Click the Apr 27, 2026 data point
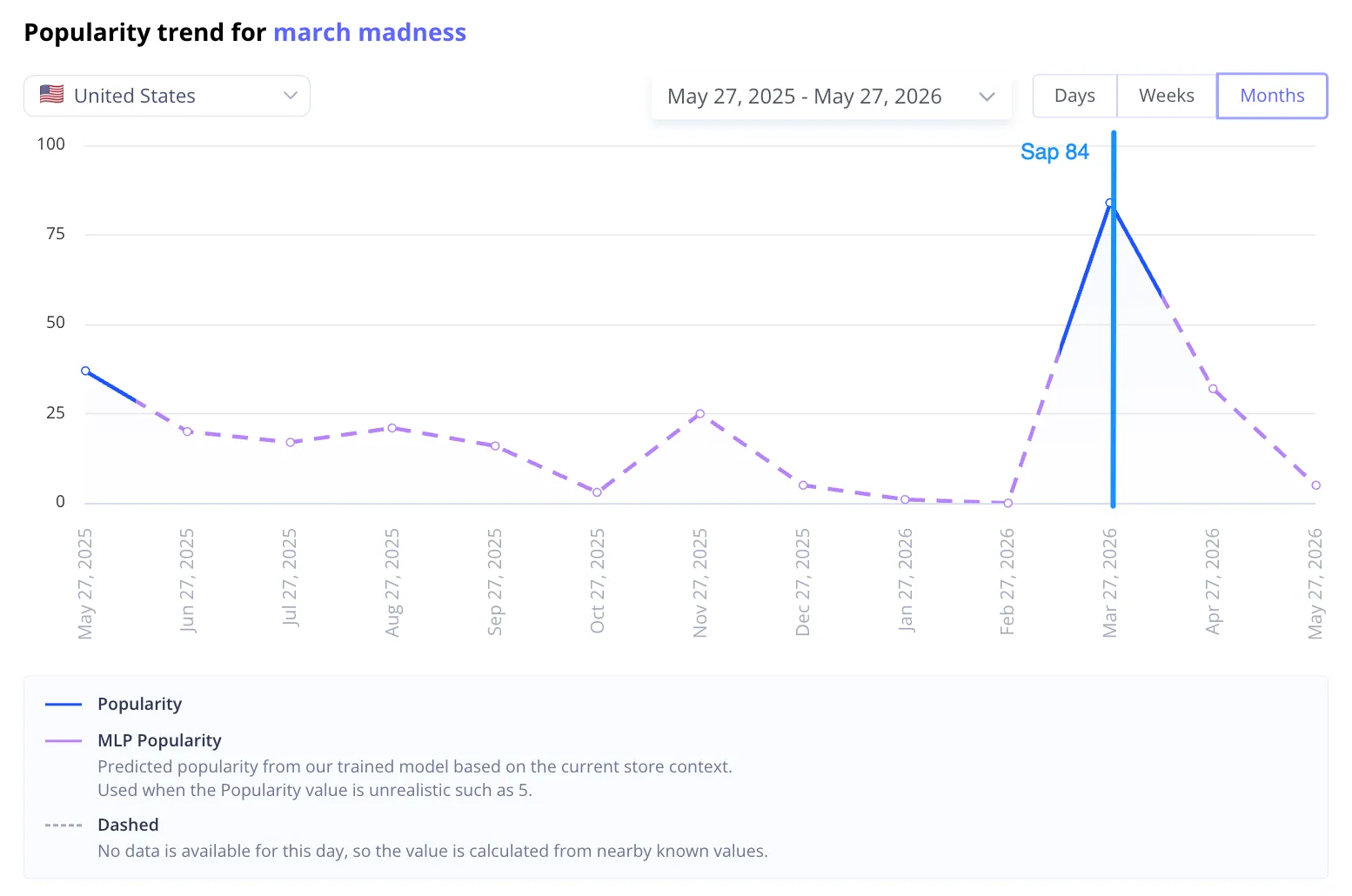The width and height of the screenshot is (1352, 896). (1213, 389)
